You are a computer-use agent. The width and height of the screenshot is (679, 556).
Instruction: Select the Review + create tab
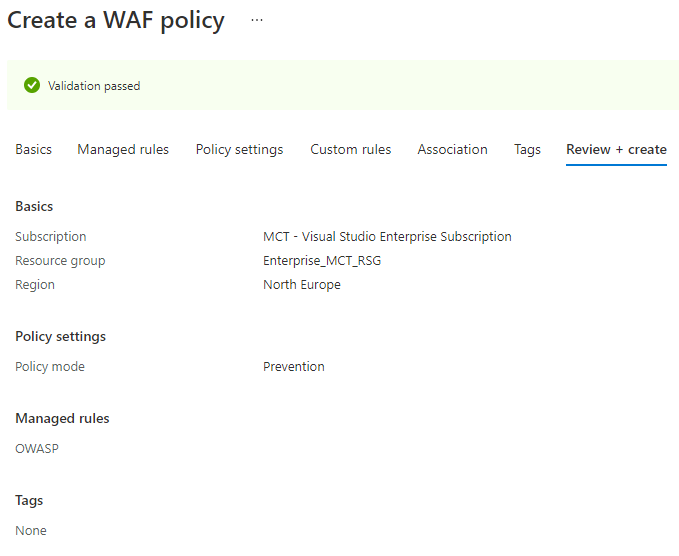tap(616, 149)
